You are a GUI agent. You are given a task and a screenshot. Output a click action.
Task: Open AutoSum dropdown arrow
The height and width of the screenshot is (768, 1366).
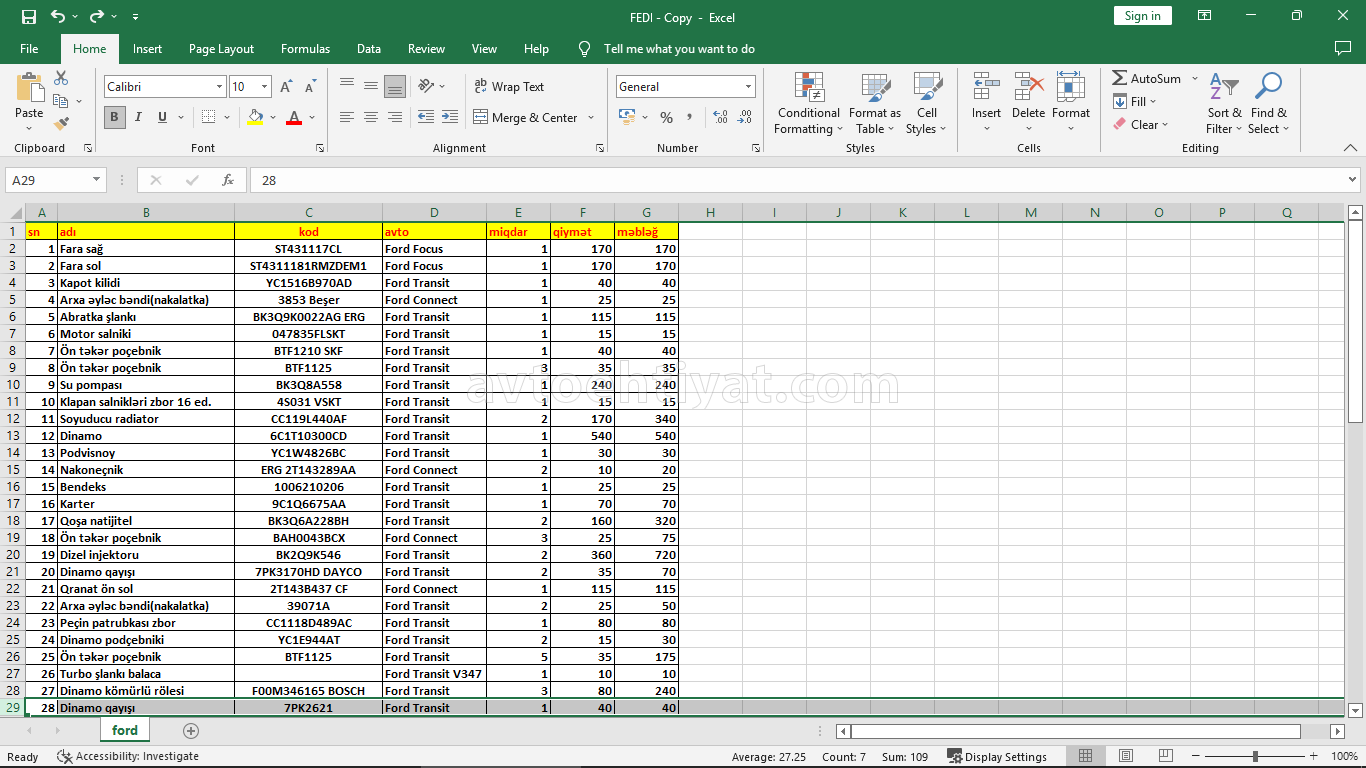[1195, 78]
